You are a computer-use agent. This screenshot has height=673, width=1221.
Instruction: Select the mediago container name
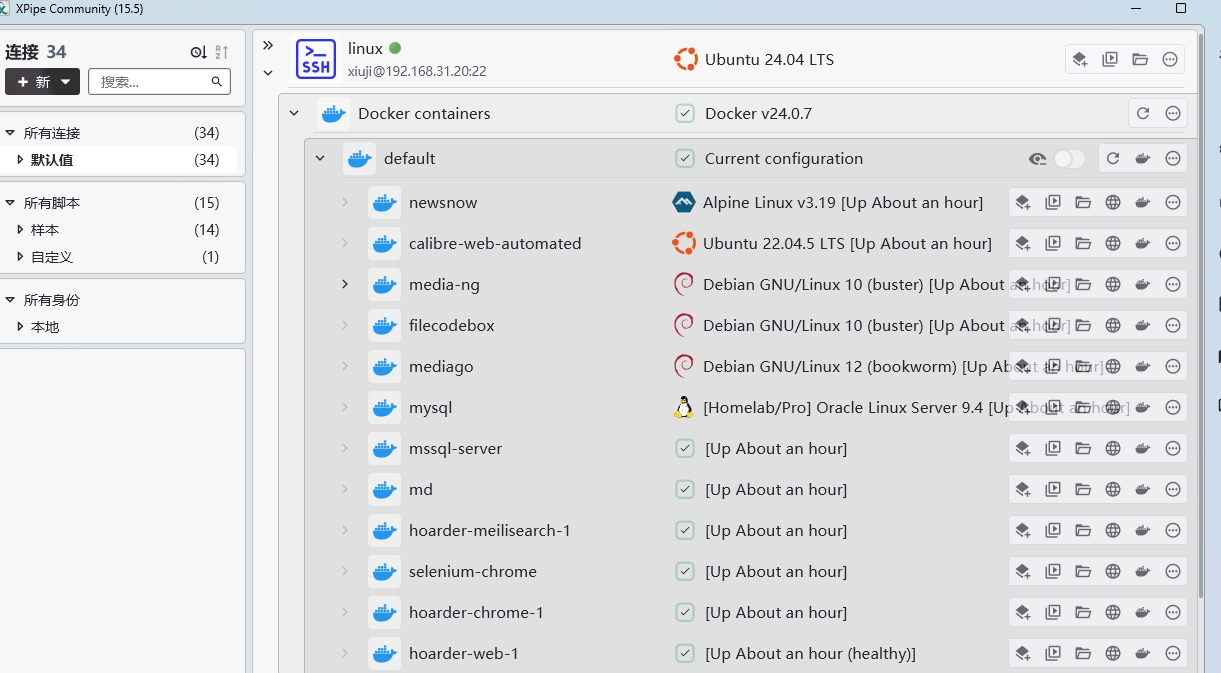tap(441, 366)
